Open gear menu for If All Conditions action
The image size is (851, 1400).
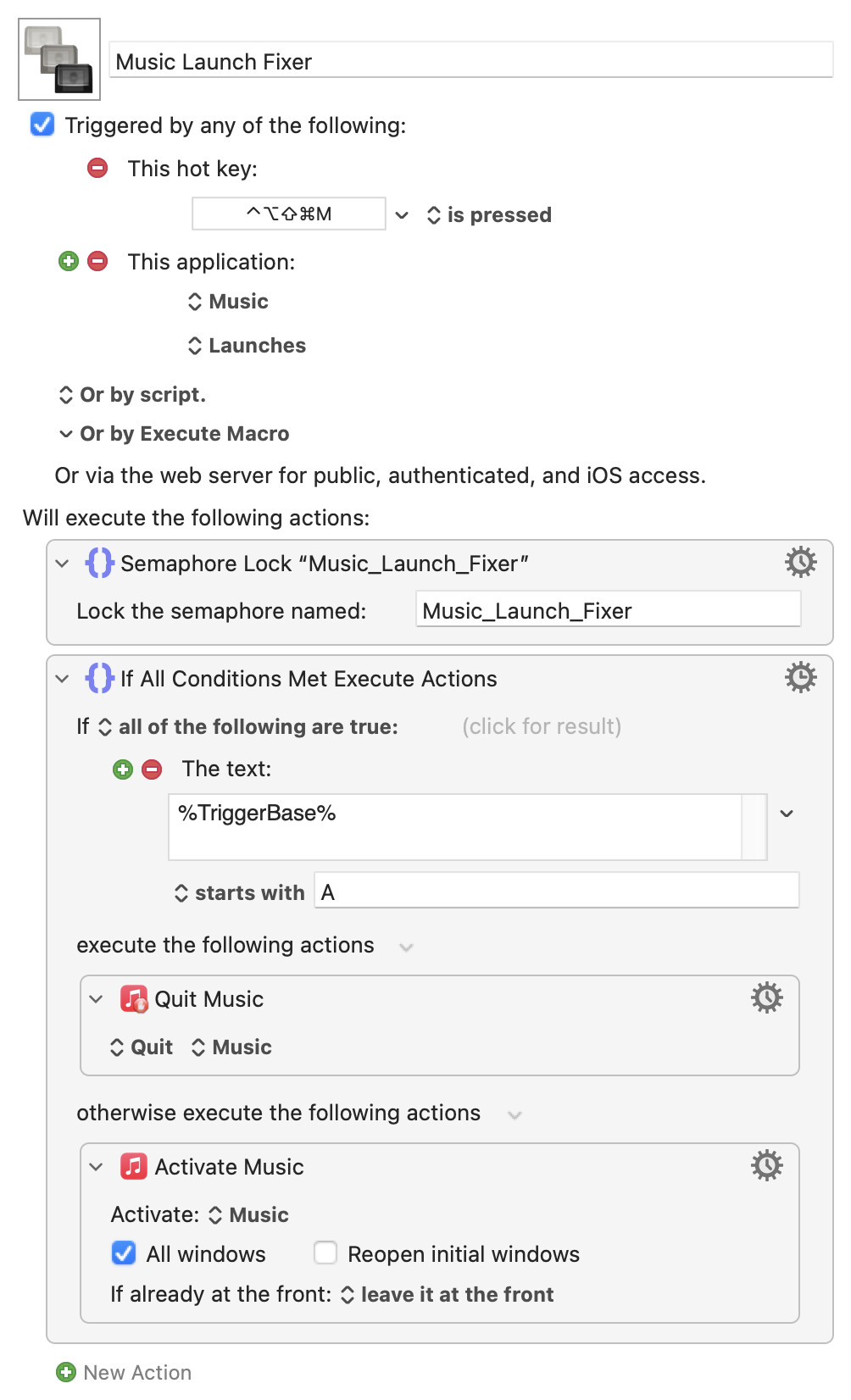pyautogui.click(x=800, y=677)
